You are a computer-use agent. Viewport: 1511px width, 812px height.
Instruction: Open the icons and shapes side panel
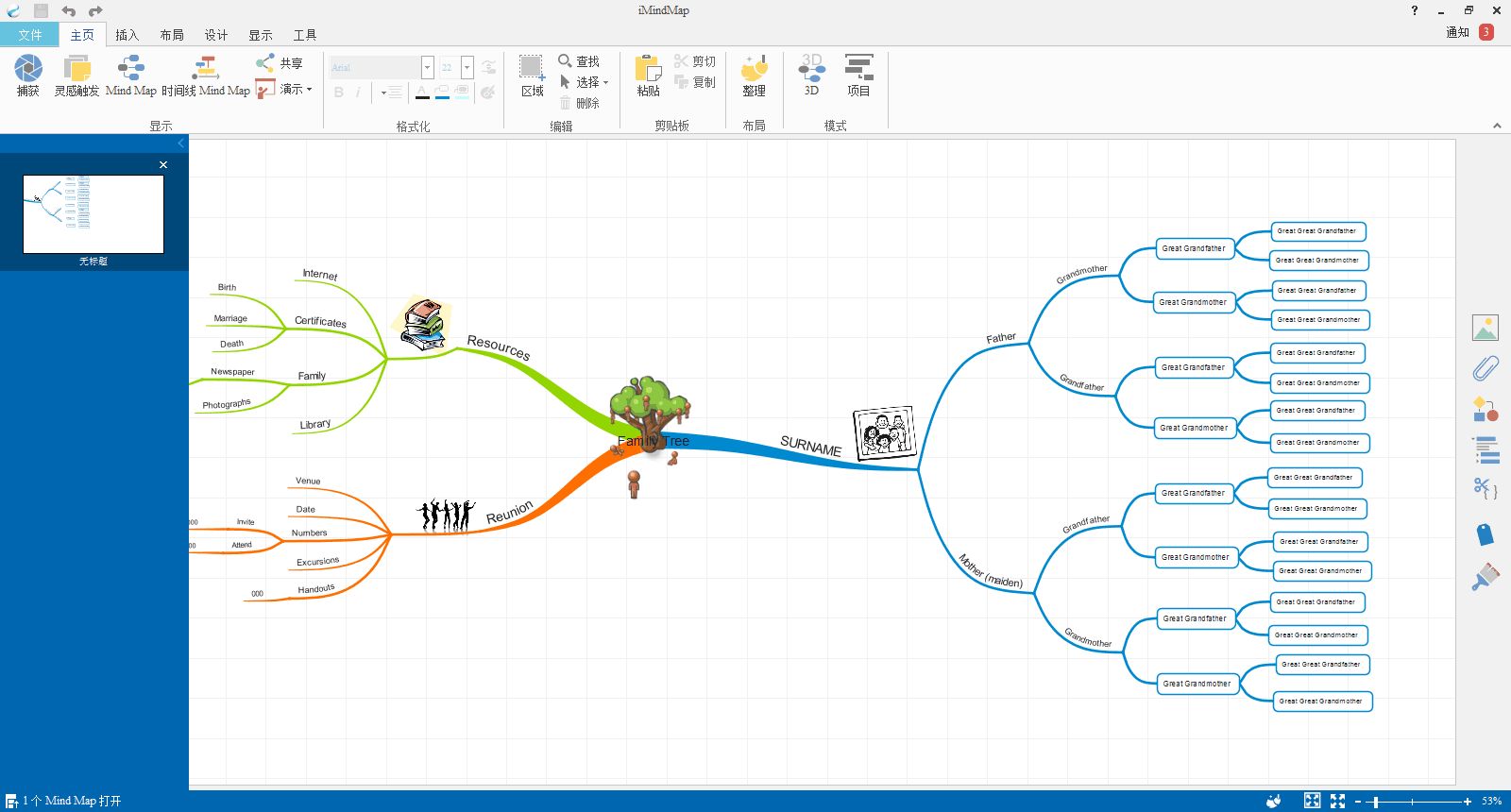(1486, 410)
